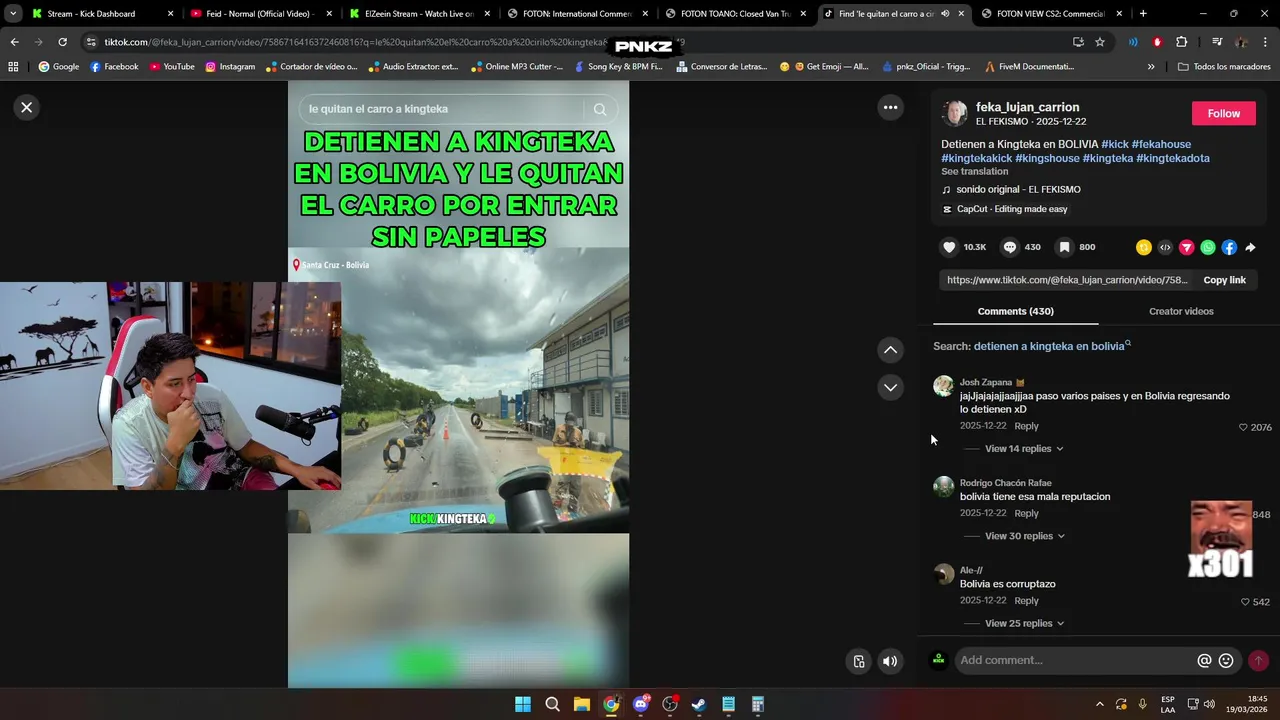Send to friends with red paper plane
Viewport: 1280px width, 720px height.
tap(1187, 247)
